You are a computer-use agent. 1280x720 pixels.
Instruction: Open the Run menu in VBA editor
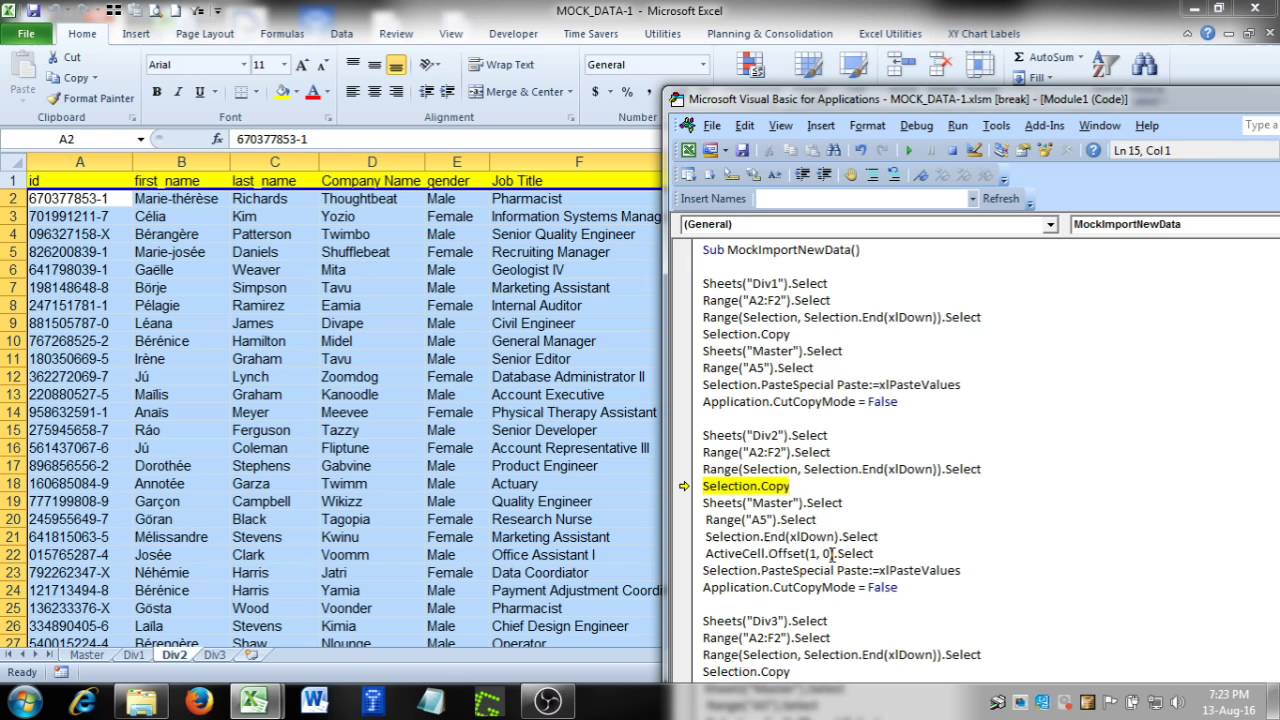click(957, 125)
